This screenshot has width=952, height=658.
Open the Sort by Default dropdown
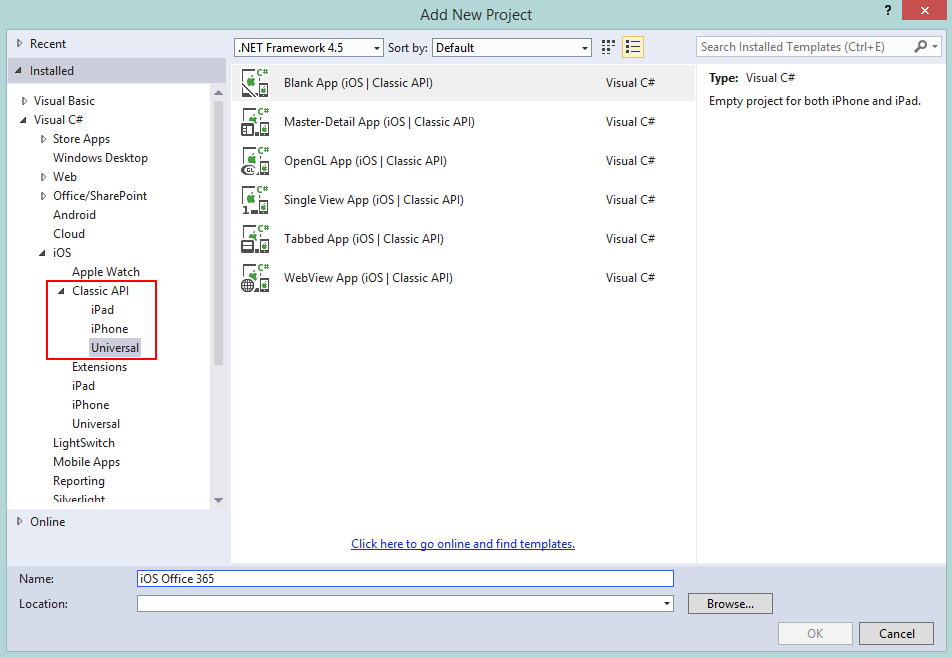[x=512, y=47]
